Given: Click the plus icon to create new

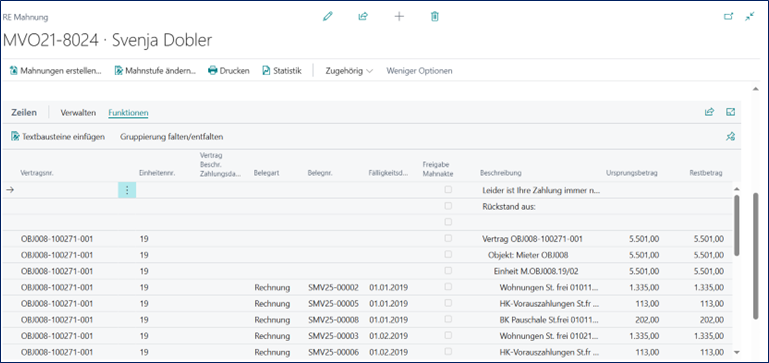Looking at the screenshot, I should [399, 16].
